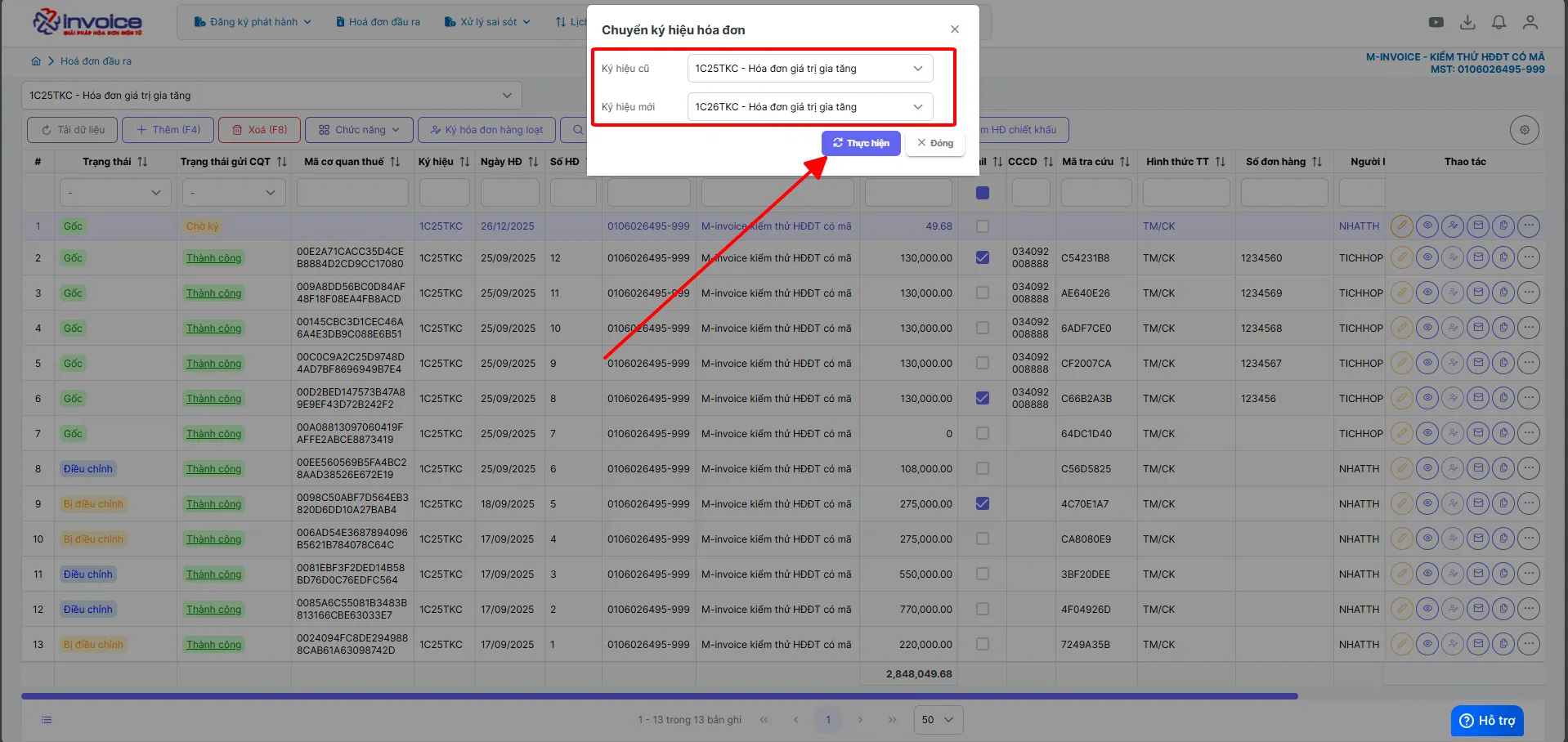
Task: Tick the checkbox for invoice number 10
Action: pyautogui.click(x=983, y=329)
